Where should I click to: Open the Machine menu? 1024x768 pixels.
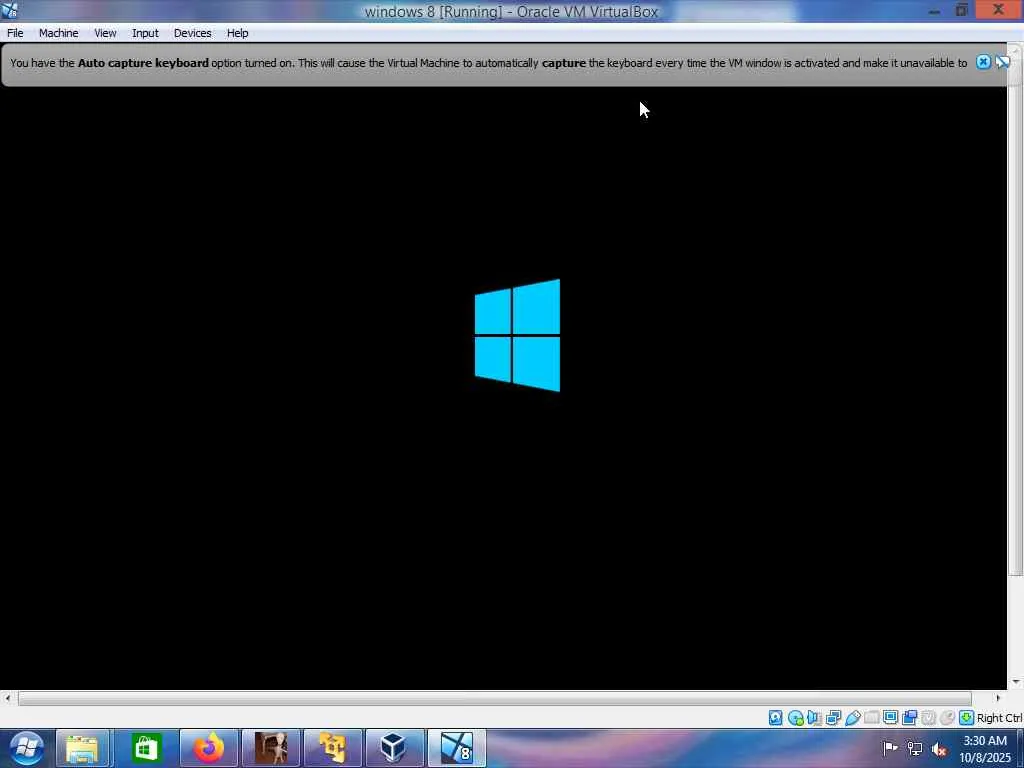coord(58,33)
